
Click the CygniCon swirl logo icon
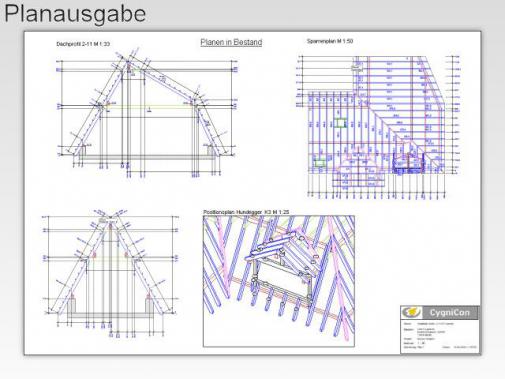click(412, 313)
